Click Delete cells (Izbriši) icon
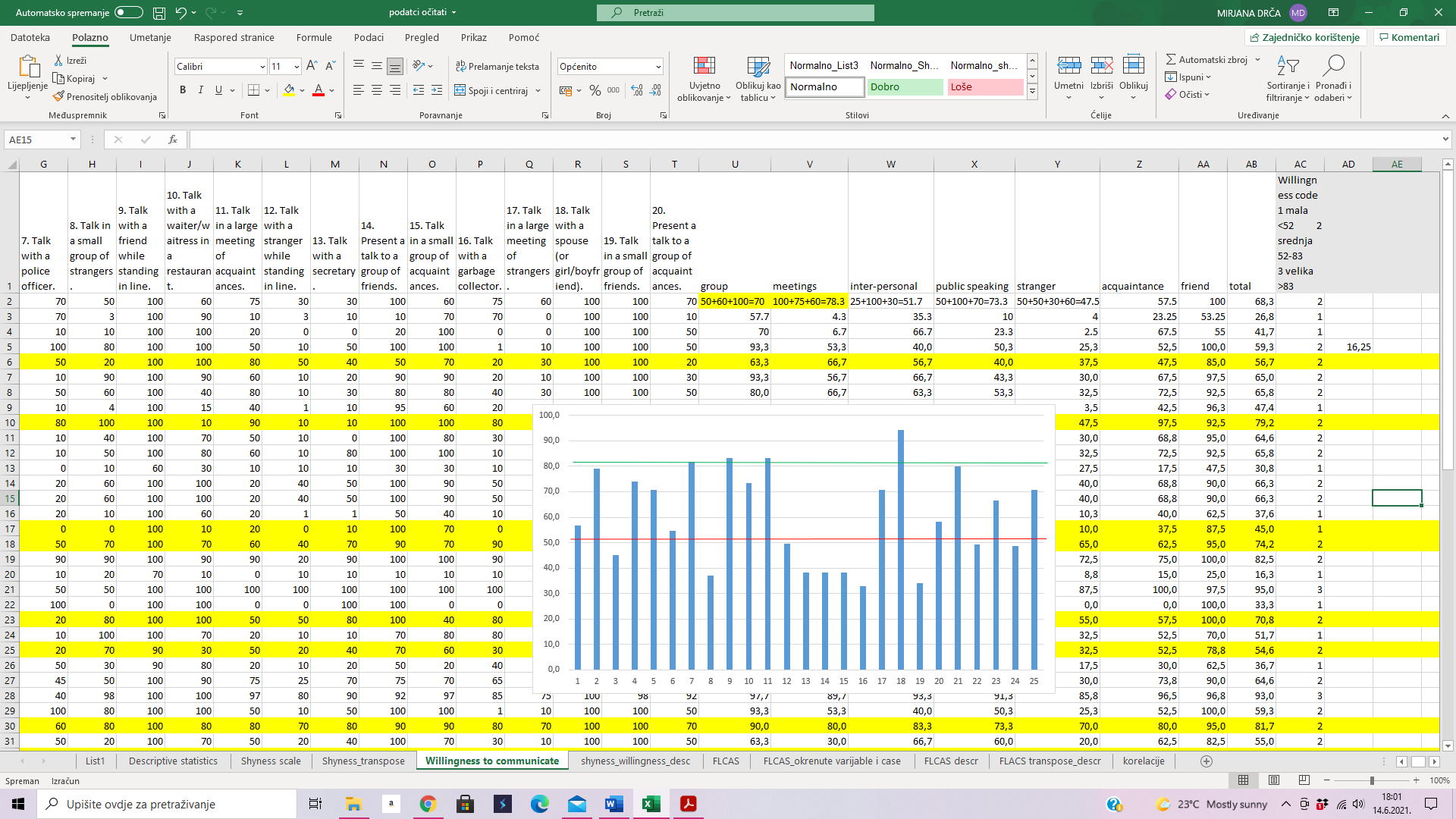The height and width of the screenshot is (819, 1456). 1102,67
